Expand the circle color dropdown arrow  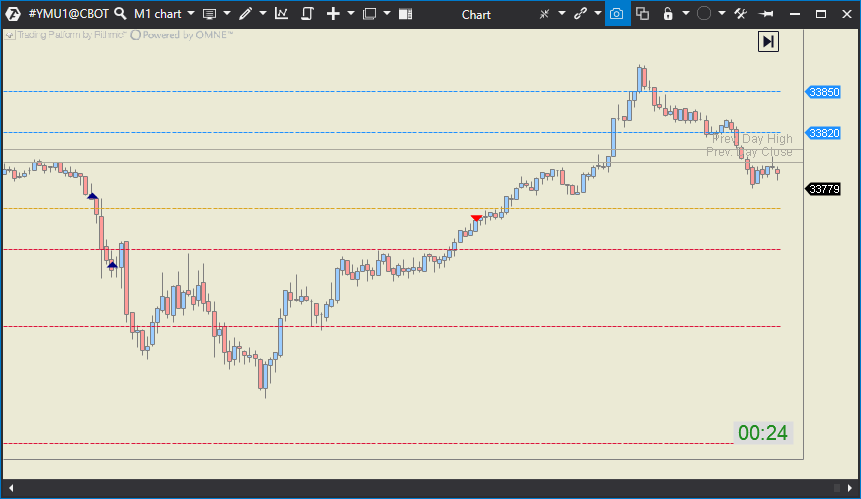tap(722, 13)
